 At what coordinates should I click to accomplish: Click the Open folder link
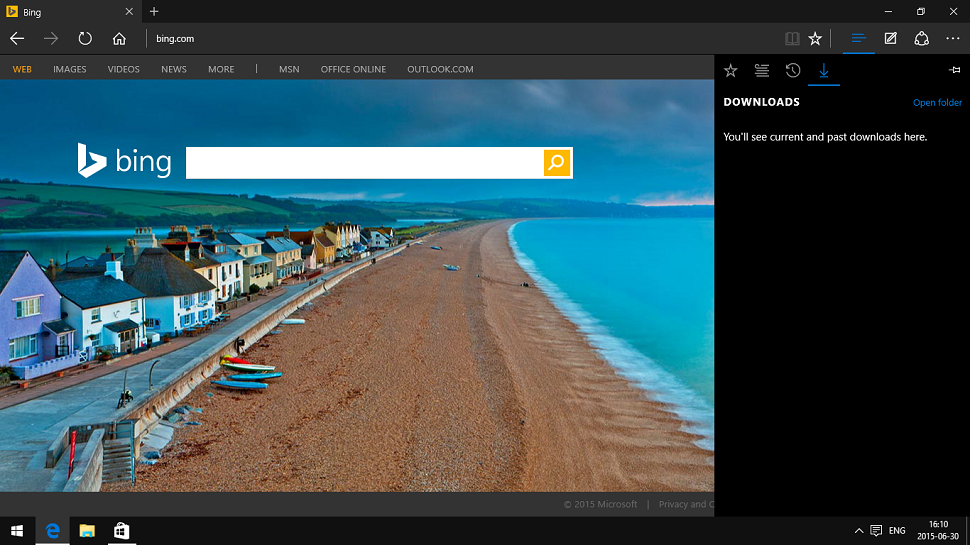pyautogui.click(x=937, y=103)
